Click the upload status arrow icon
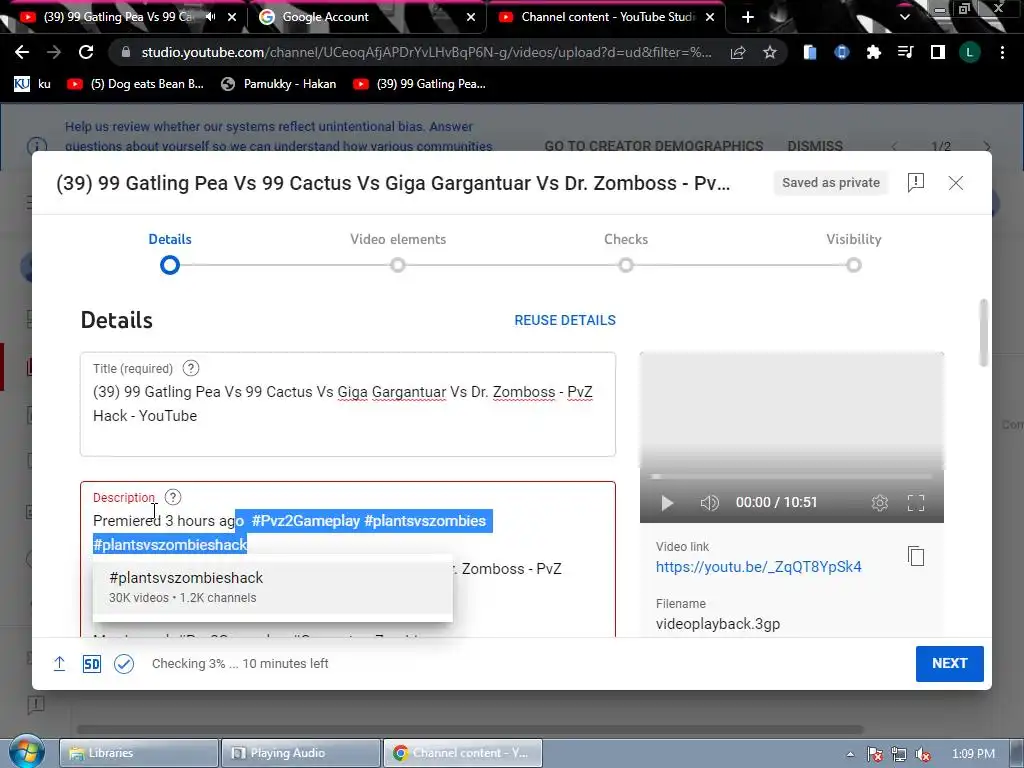The image size is (1024, 768). [59, 664]
